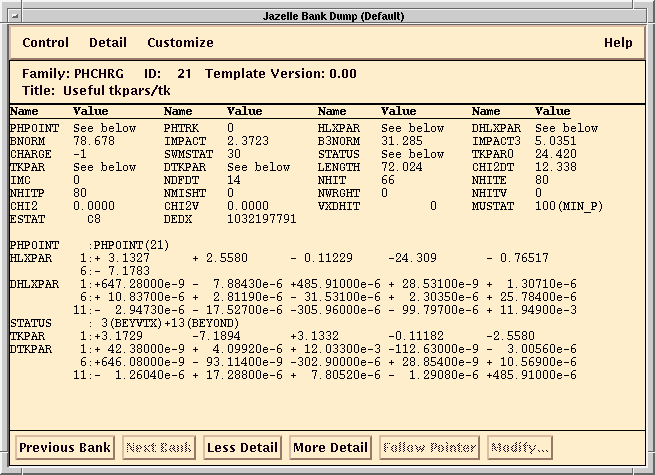Viewport: 655px width, 475px height.
Task: Open the Detail menu
Action: [x=108, y=43]
